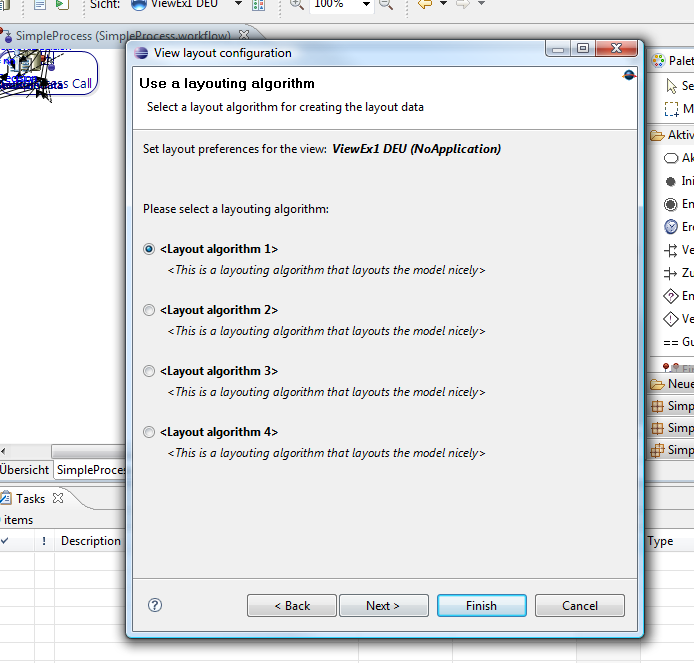
Task: Click the blue text document toolbar icon
Action: click(40, 4)
